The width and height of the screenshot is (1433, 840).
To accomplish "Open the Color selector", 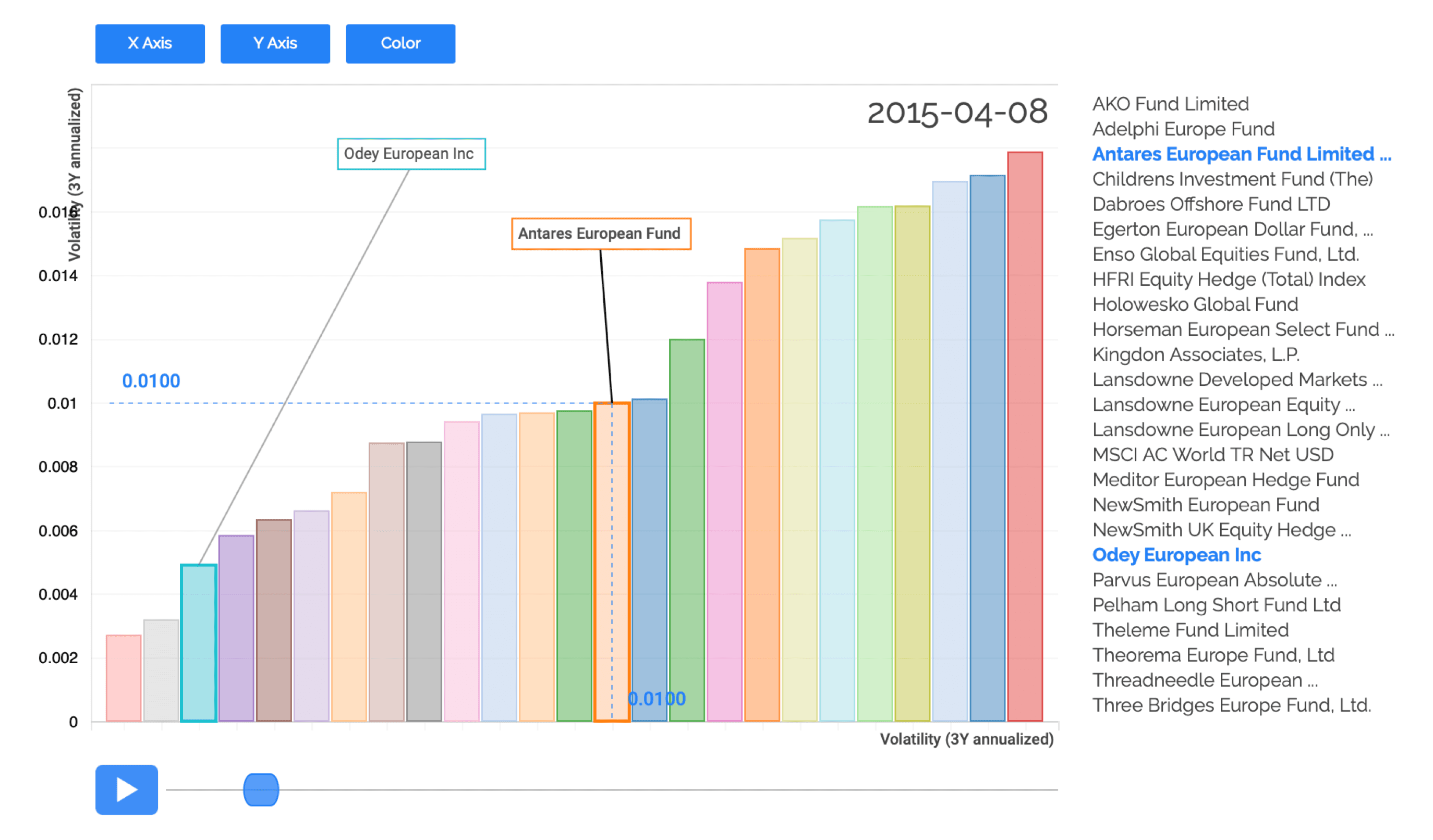I will [x=400, y=43].
